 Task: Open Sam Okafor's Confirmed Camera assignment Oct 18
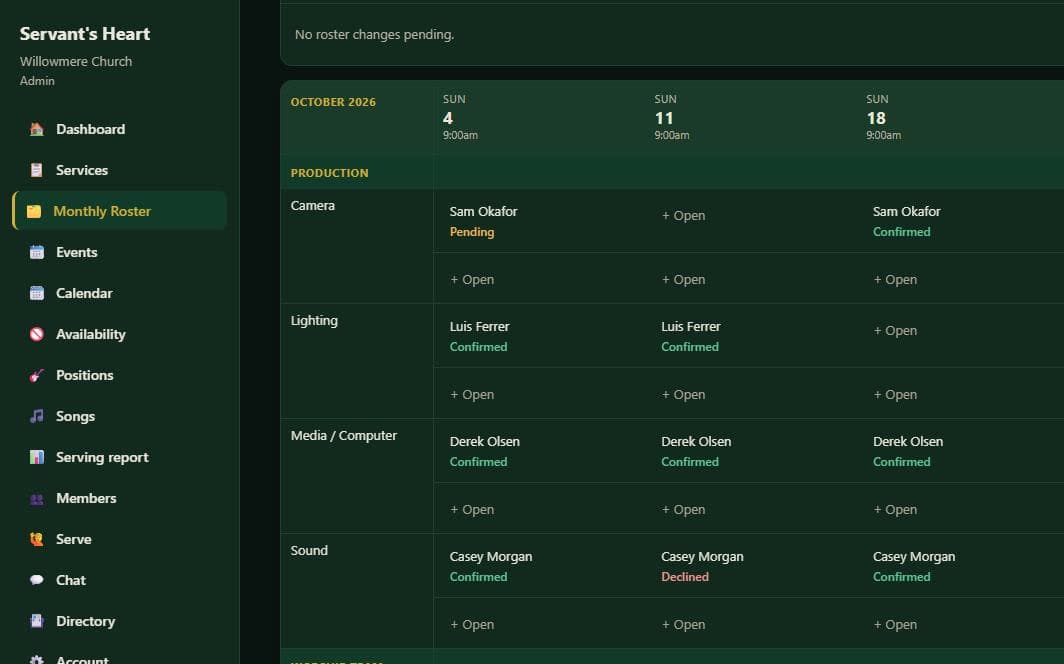[x=907, y=221]
